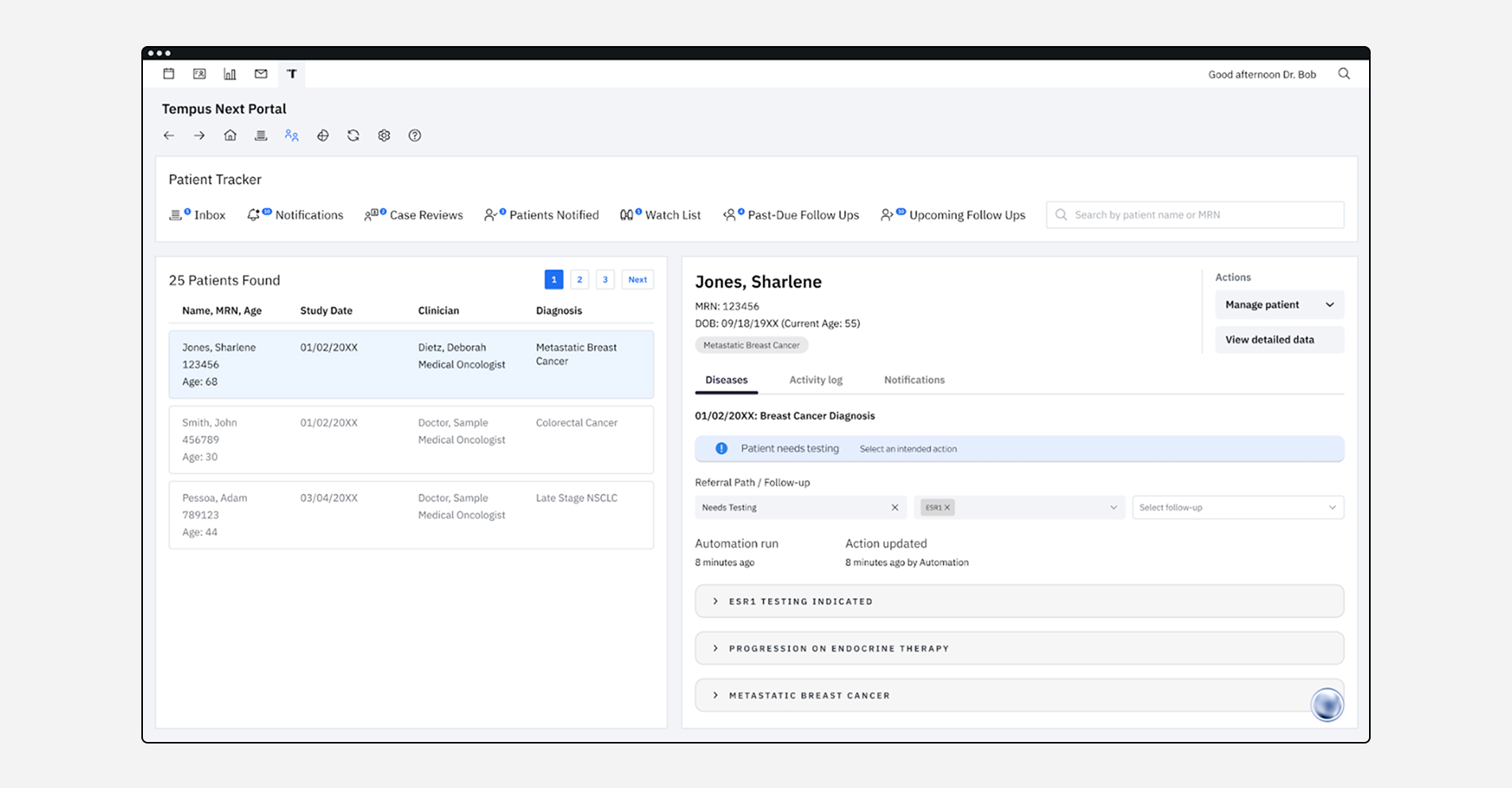Click the magnifier search icon beside greeting
1512x788 pixels.
1344,74
